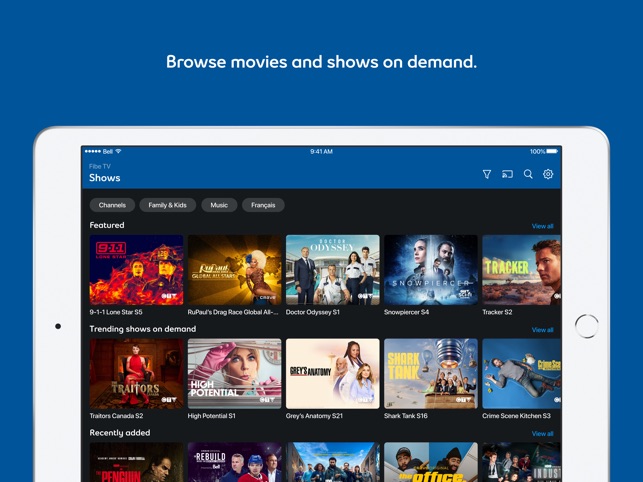Image resolution: width=643 pixels, height=482 pixels.
Task: Click the 'Fibe TV' label above Shows
Action: click(x=100, y=166)
